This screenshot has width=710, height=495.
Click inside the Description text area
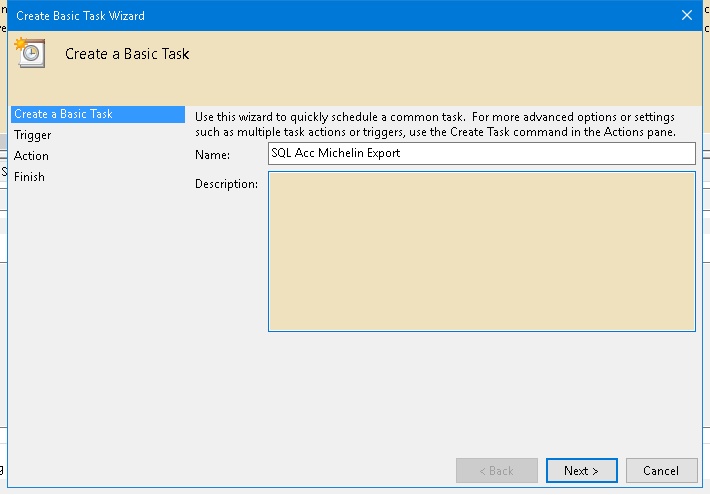481,251
